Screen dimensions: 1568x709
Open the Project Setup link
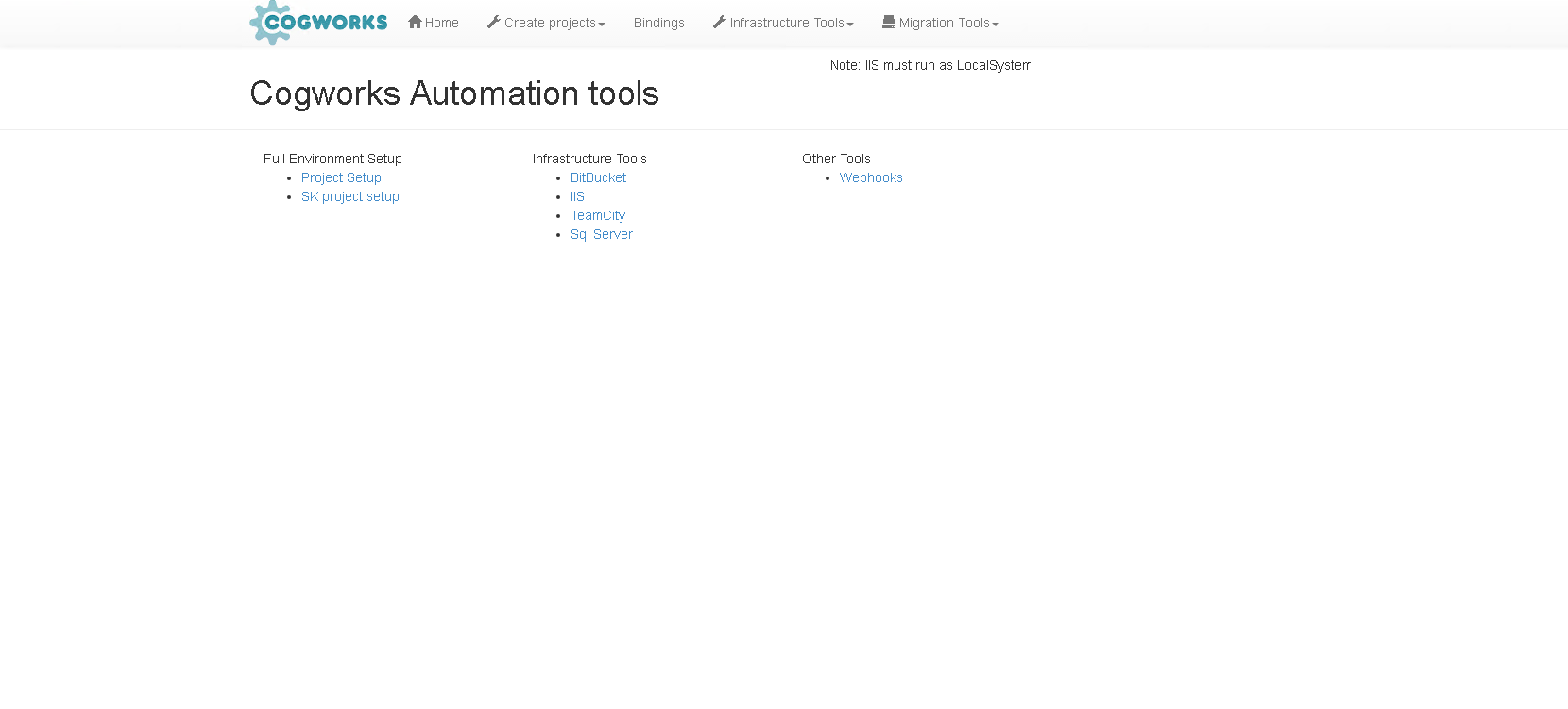(341, 177)
